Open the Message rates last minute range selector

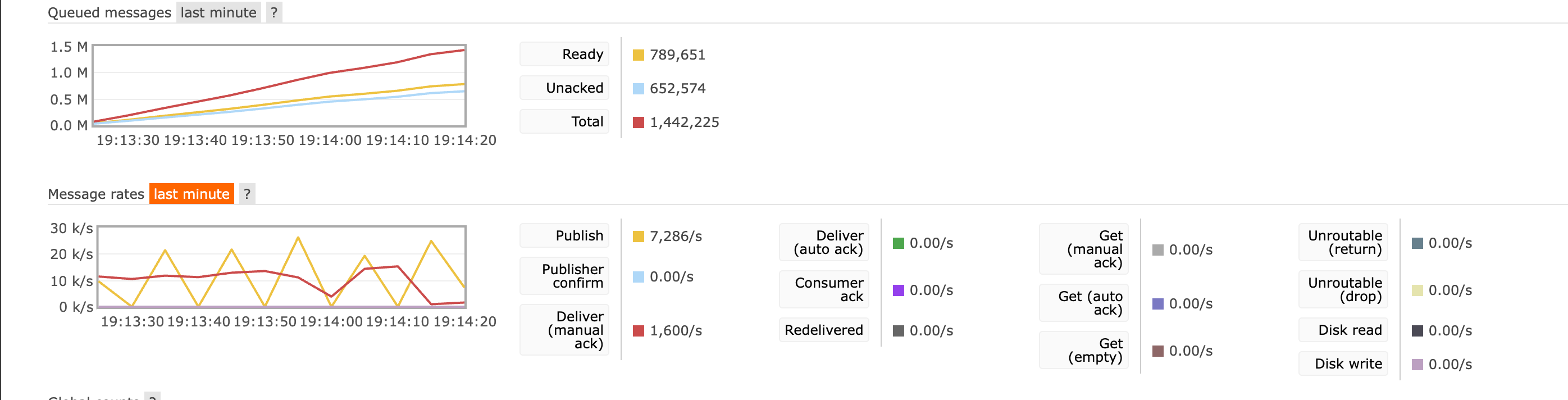click(191, 194)
